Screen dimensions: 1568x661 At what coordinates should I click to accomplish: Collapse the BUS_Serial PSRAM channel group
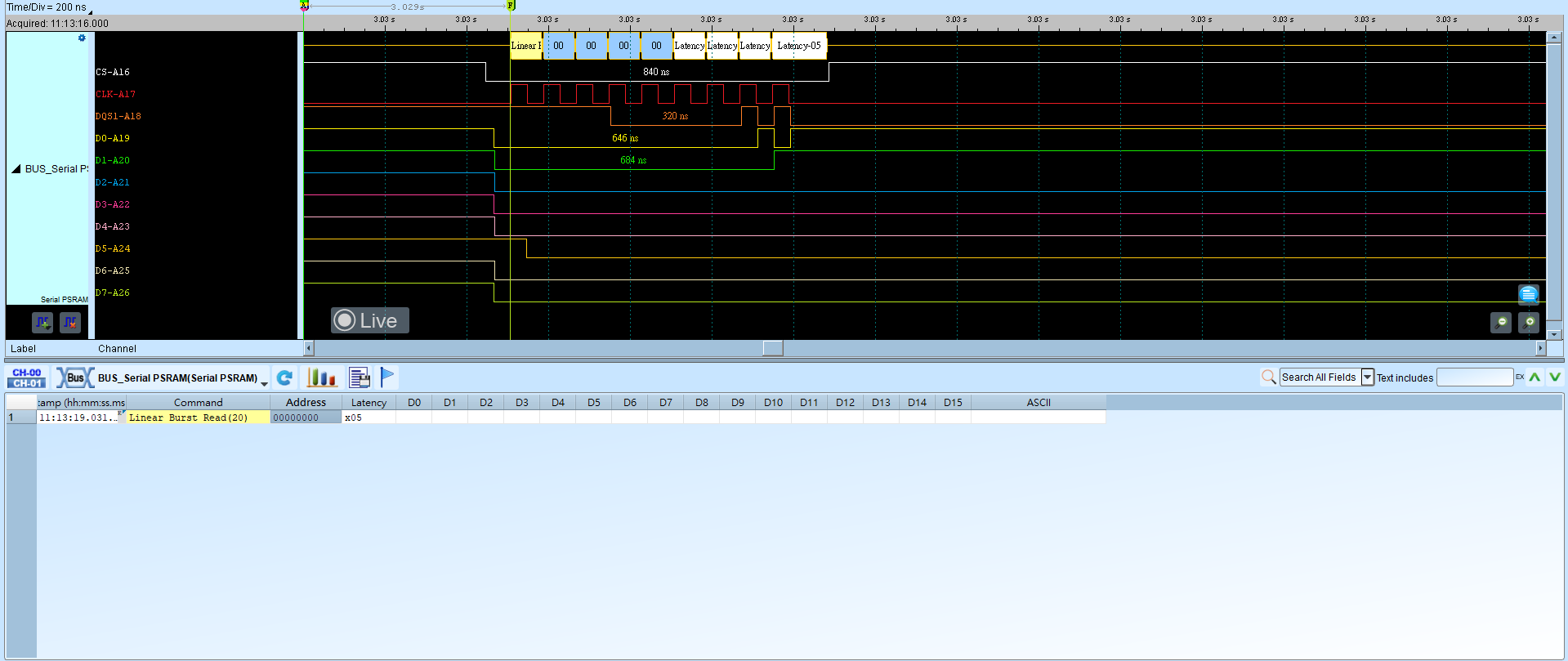(x=16, y=169)
